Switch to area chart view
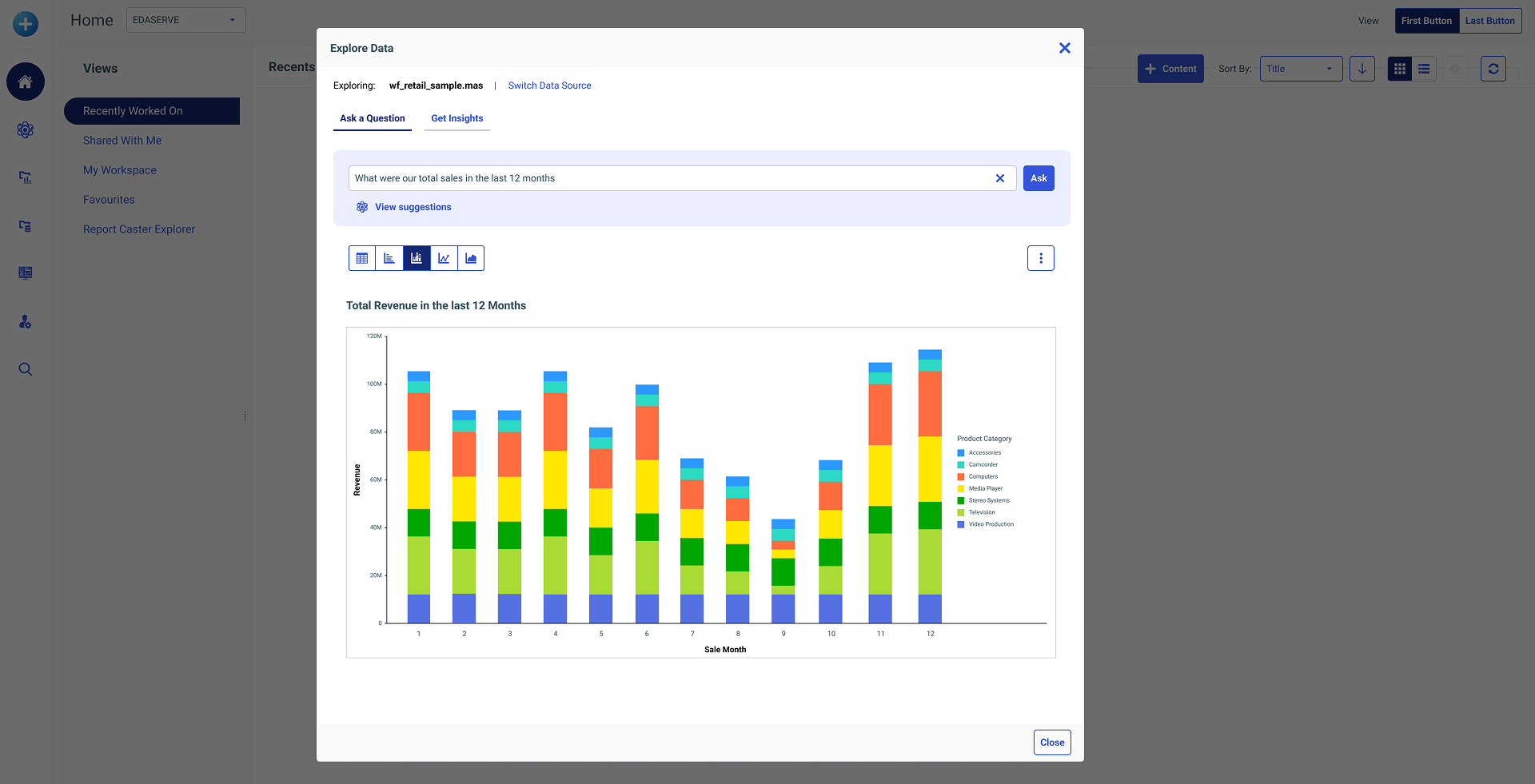This screenshot has width=1535, height=784. pyautogui.click(x=471, y=258)
